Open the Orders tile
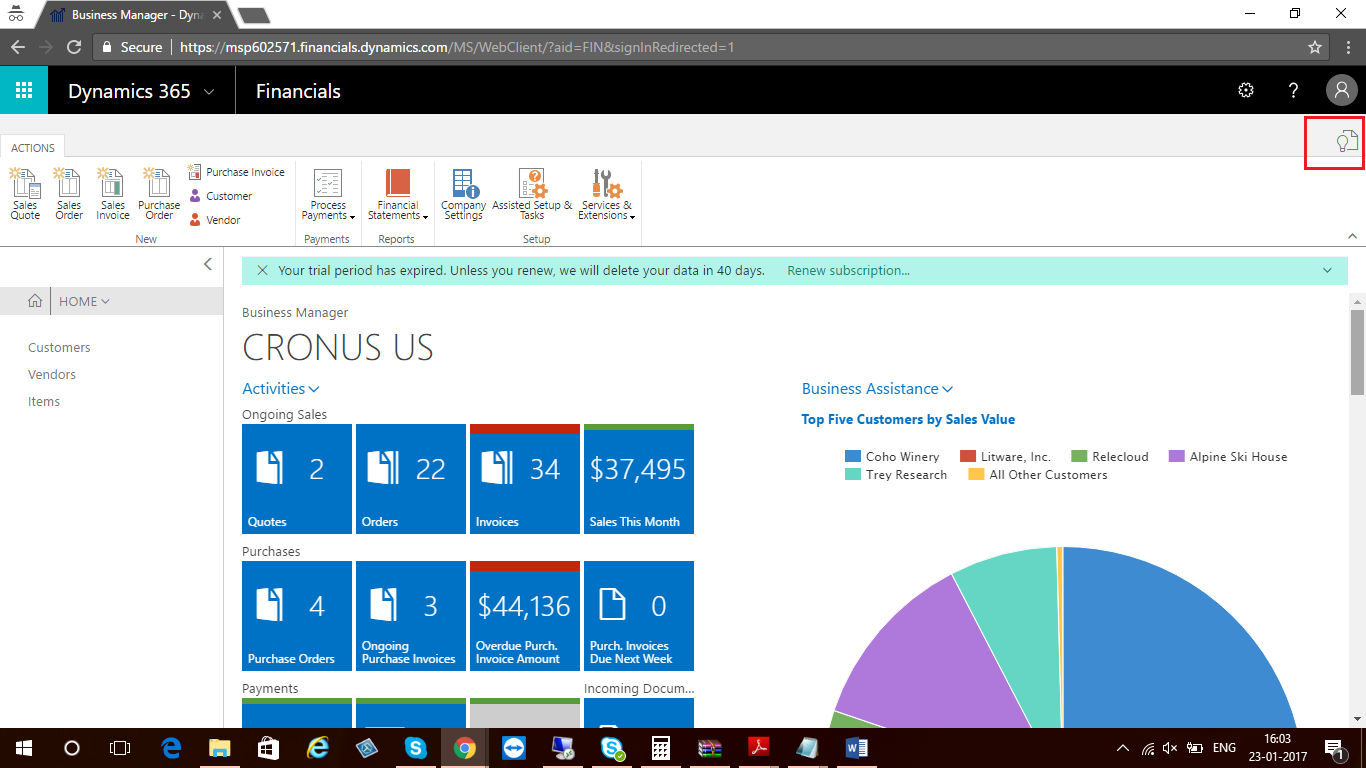 (411, 479)
